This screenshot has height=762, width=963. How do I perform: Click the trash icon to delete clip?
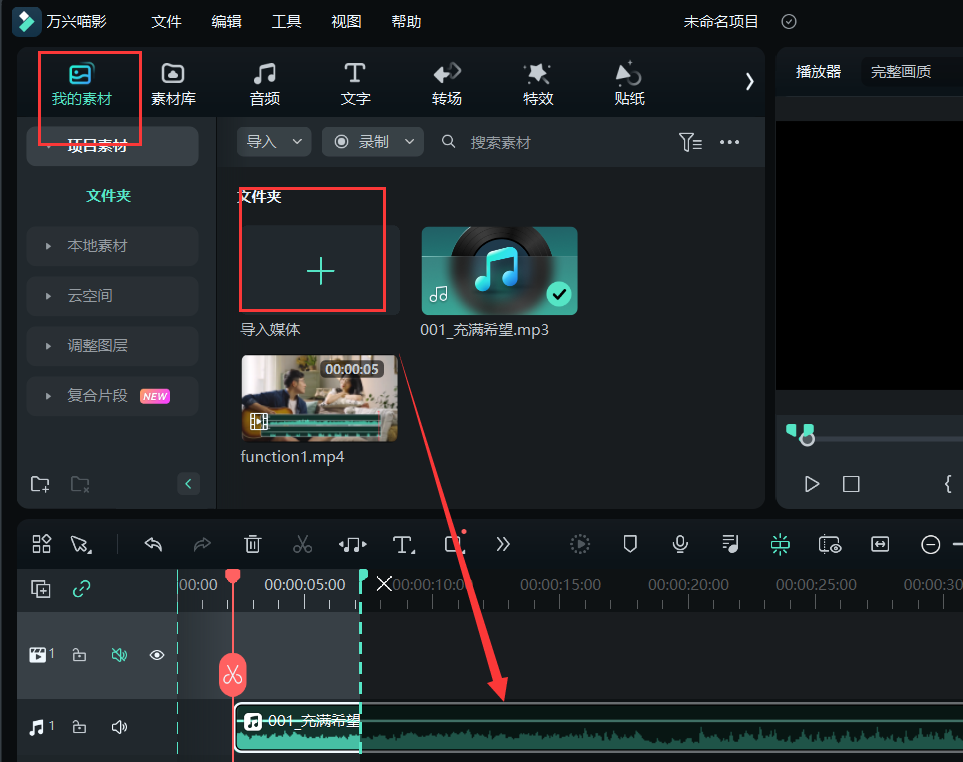coord(252,544)
